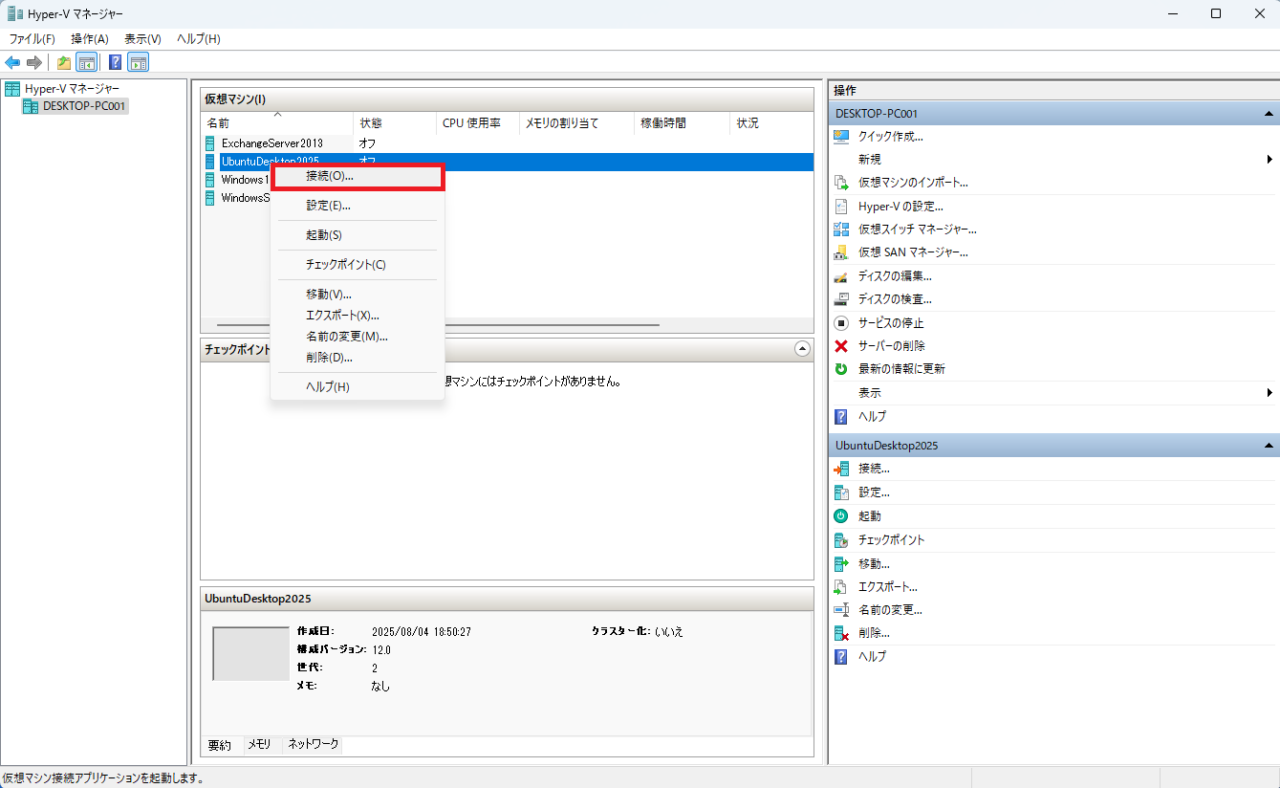The width and height of the screenshot is (1280, 788).
Task: Sort by 状況 column header
Action: (x=772, y=123)
